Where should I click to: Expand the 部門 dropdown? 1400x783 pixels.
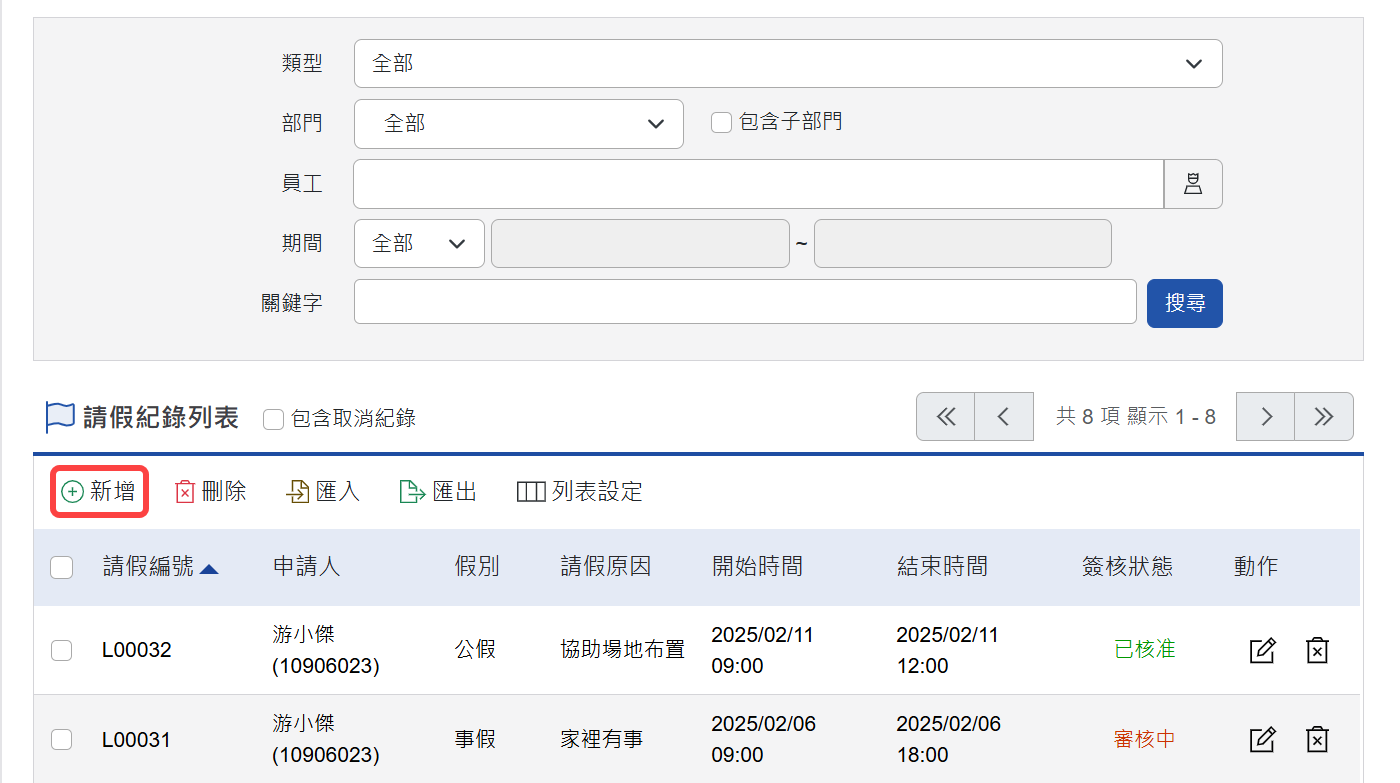[518, 124]
